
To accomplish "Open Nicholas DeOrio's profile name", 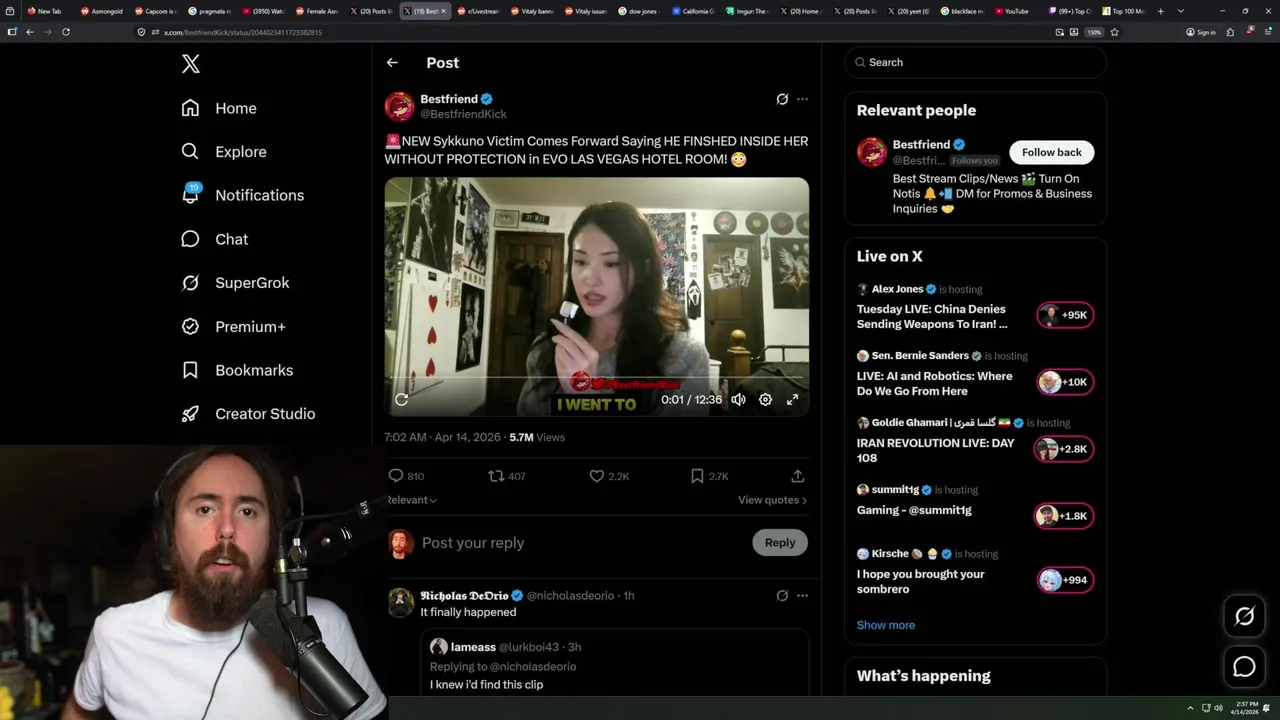I will [x=464, y=595].
